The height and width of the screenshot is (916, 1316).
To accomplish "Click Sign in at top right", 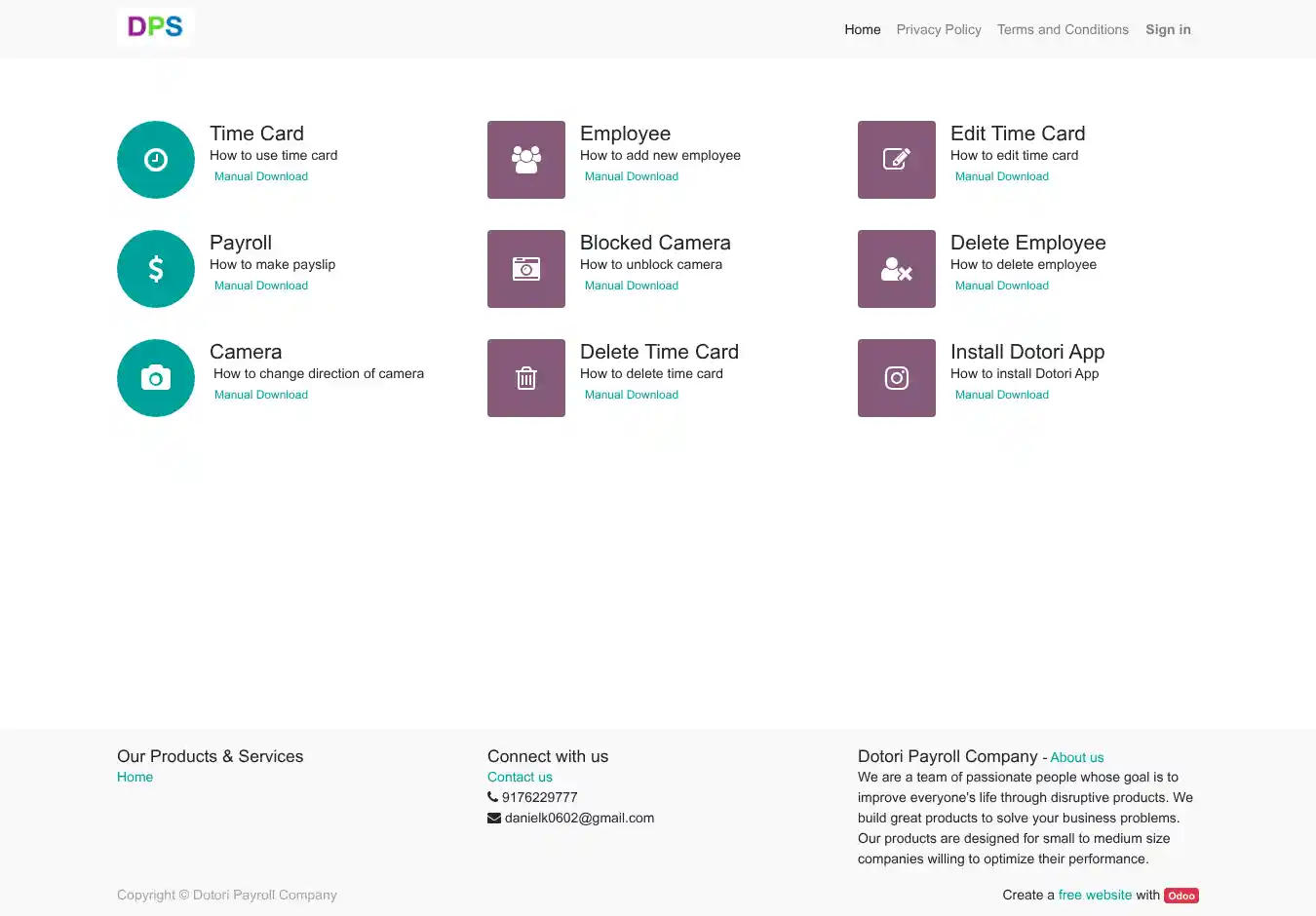I will click(1168, 29).
